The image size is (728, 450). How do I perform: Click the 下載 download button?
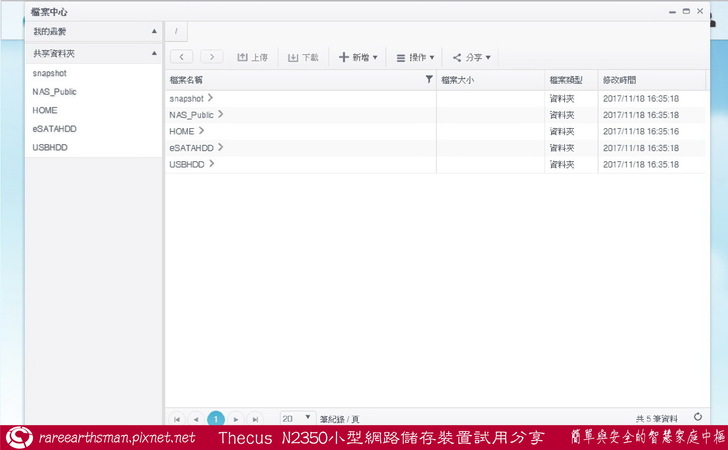pos(303,57)
